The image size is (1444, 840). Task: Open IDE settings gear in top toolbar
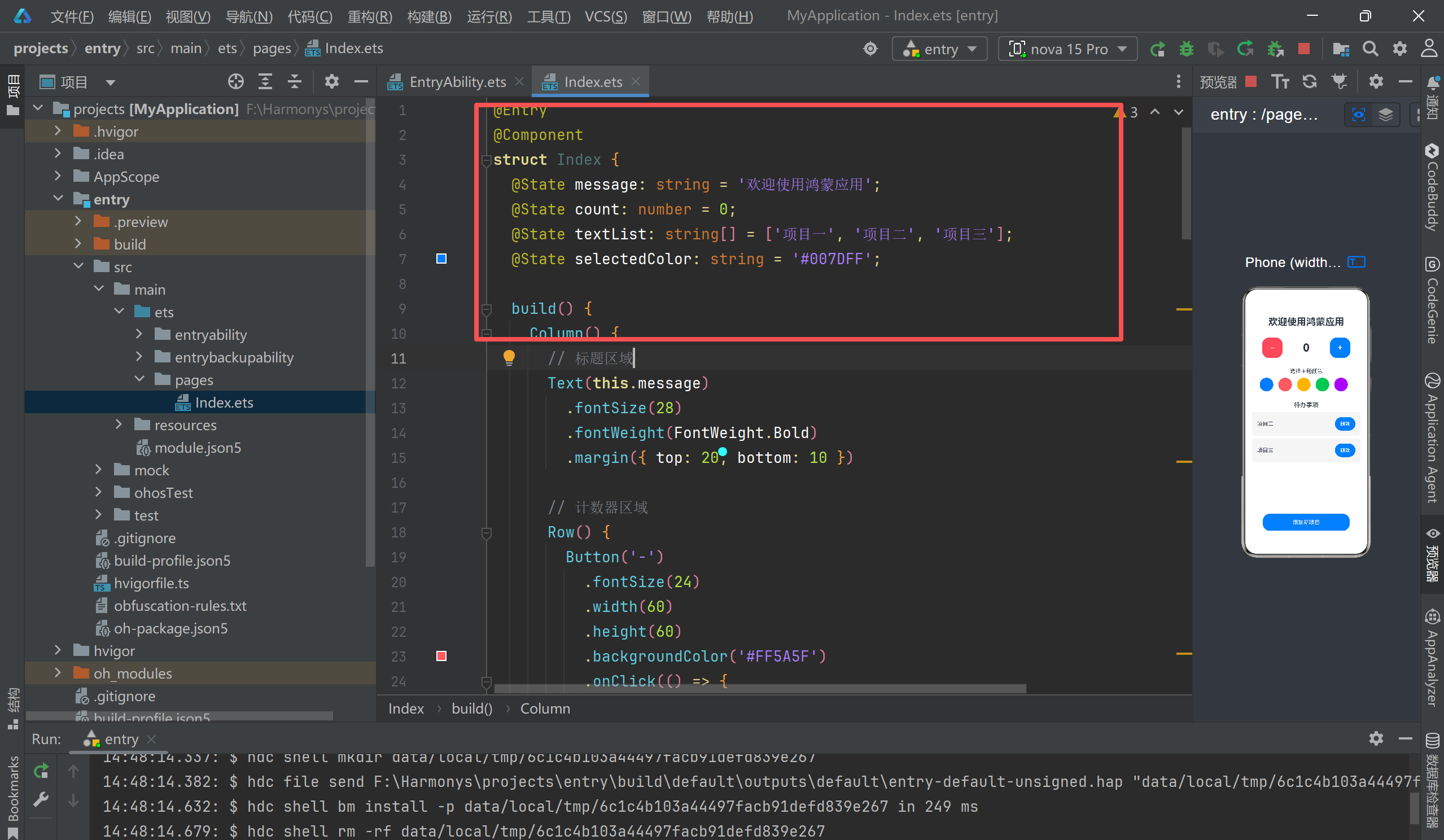point(1399,49)
